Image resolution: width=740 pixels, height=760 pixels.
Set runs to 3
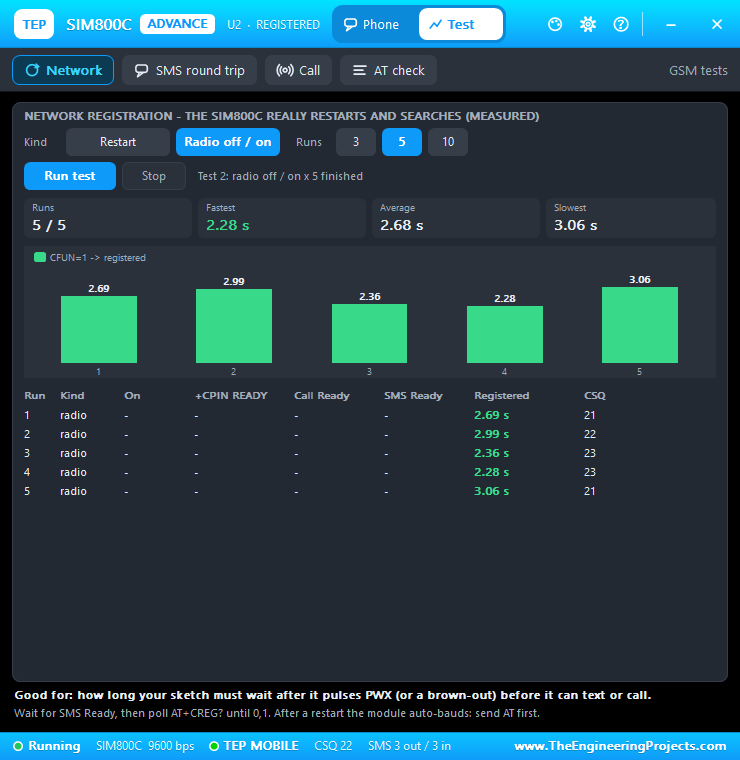click(x=356, y=142)
